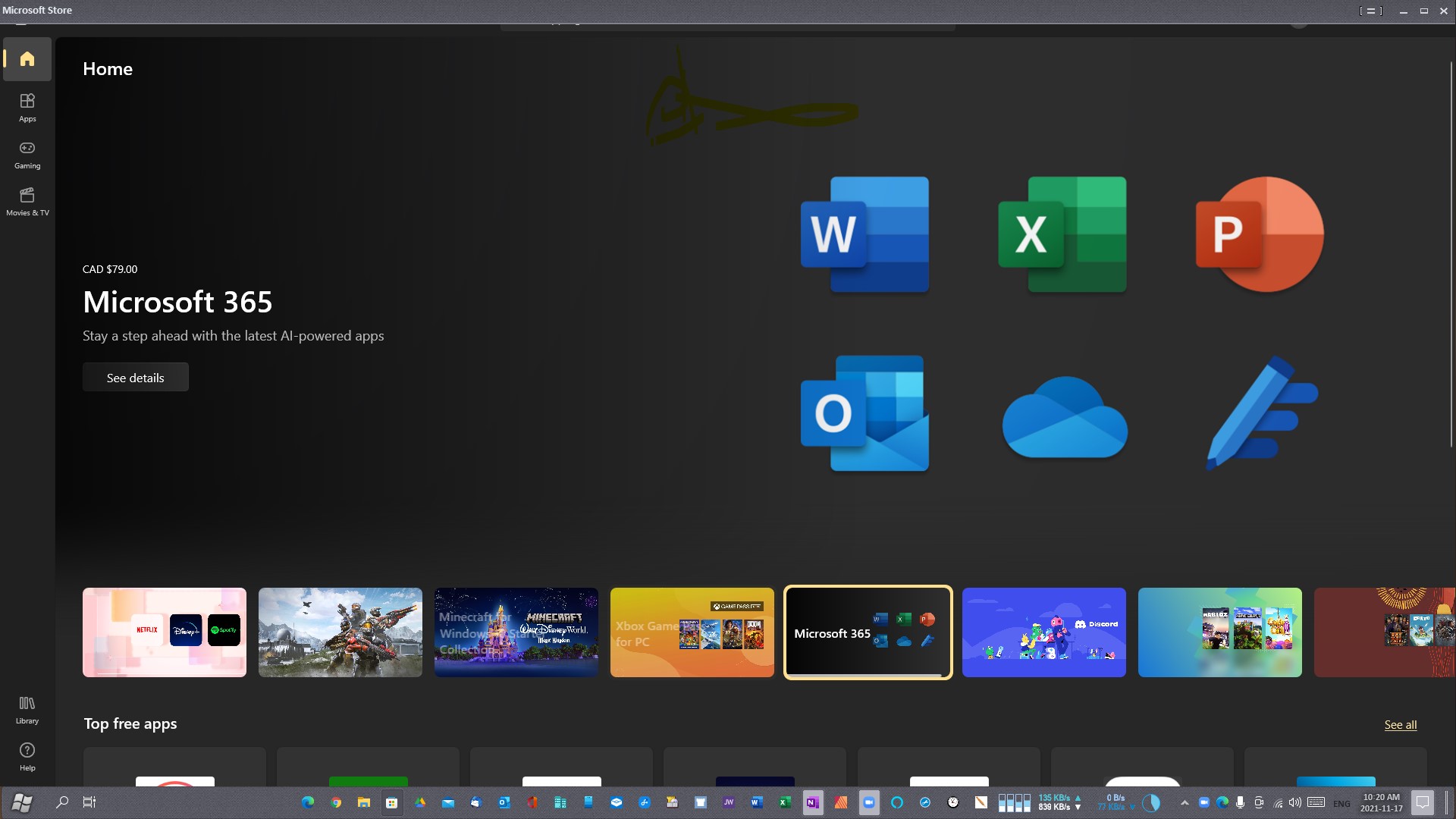This screenshot has width=1456, height=819.
Task: Click the Top free apps heading
Action: click(x=130, y=723)
